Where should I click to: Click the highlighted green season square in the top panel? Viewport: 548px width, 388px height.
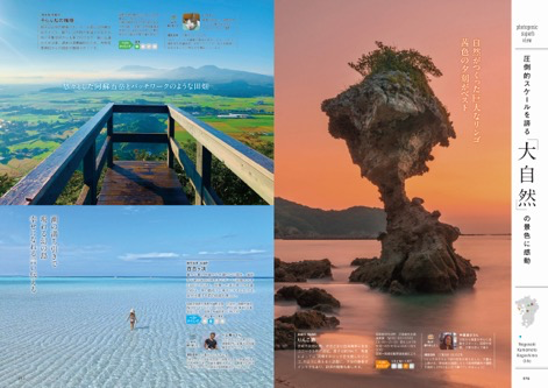point(137,46)
